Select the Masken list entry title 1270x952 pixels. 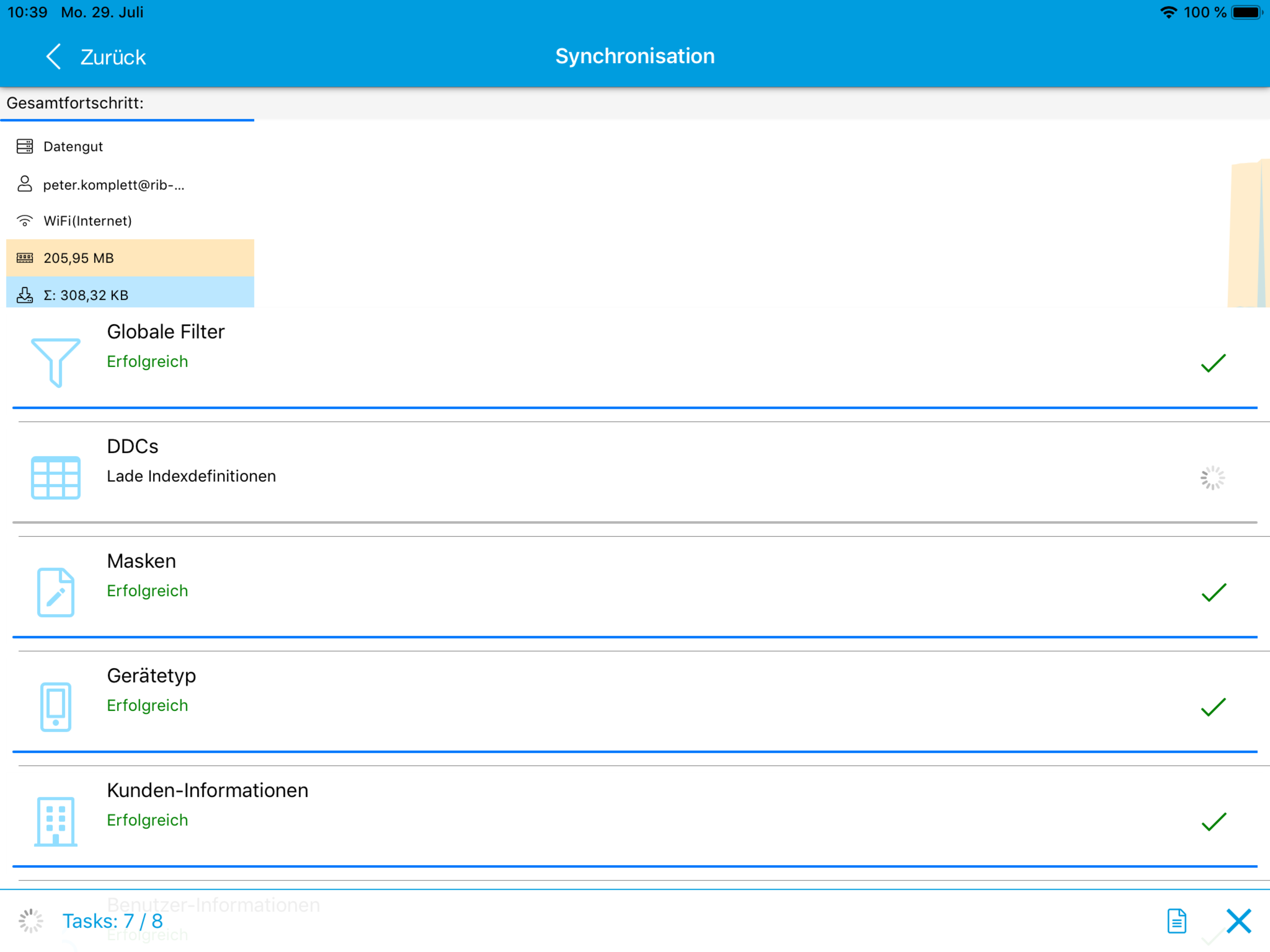(x=141, y=561)
